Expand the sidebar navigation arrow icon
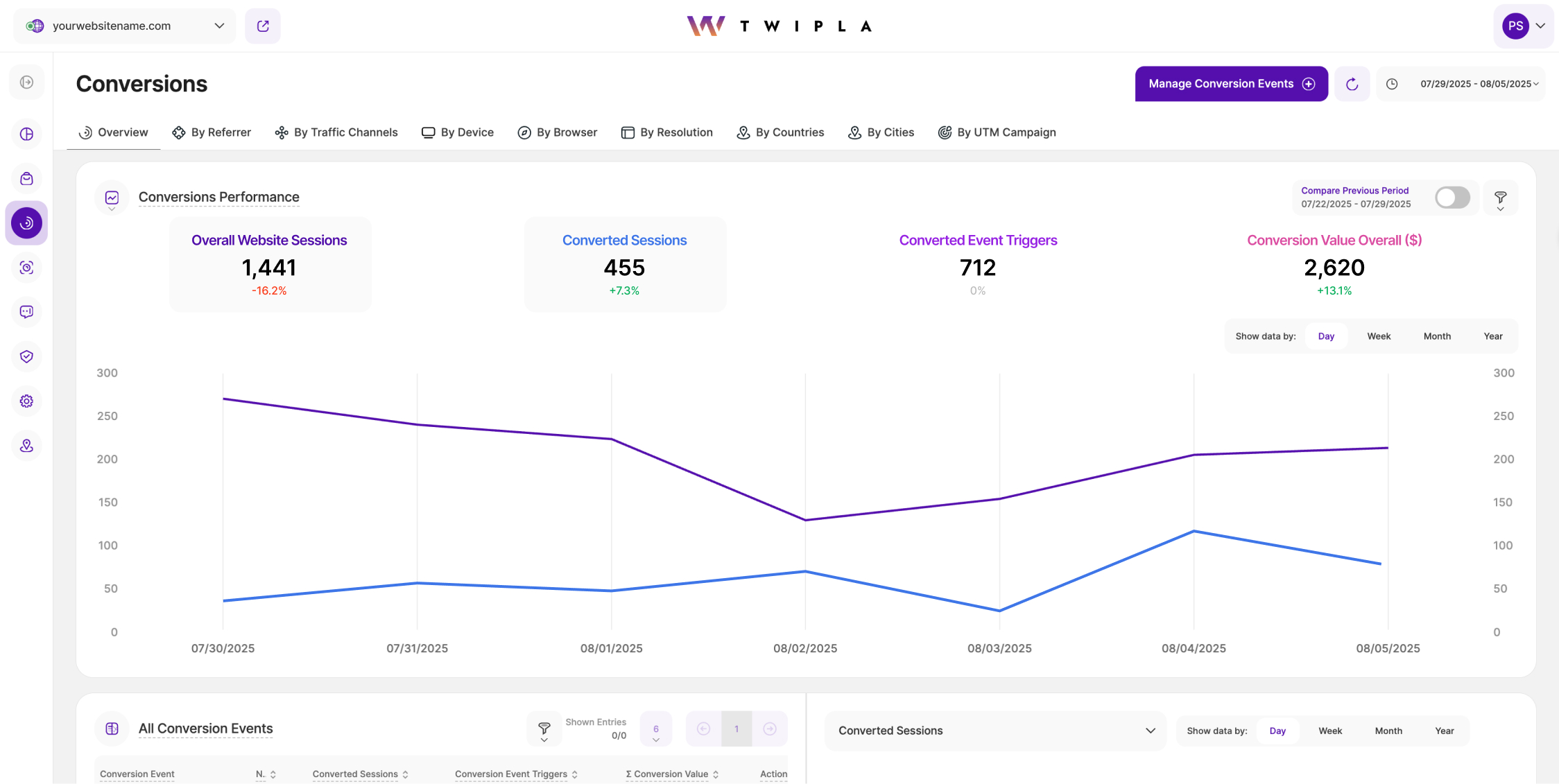 (x=26, y=82)
